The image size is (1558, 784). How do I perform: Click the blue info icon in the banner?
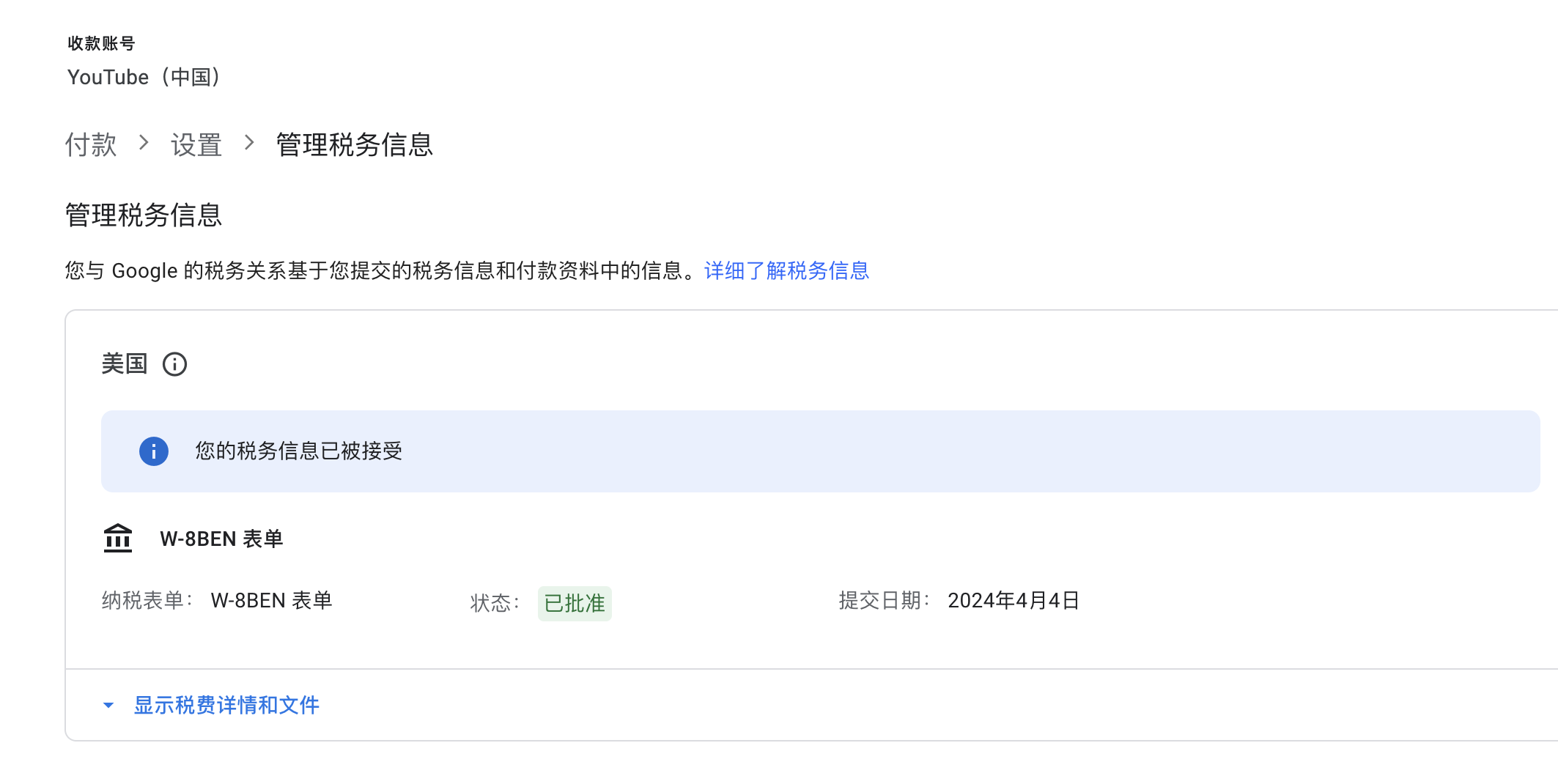click(154, 451)
